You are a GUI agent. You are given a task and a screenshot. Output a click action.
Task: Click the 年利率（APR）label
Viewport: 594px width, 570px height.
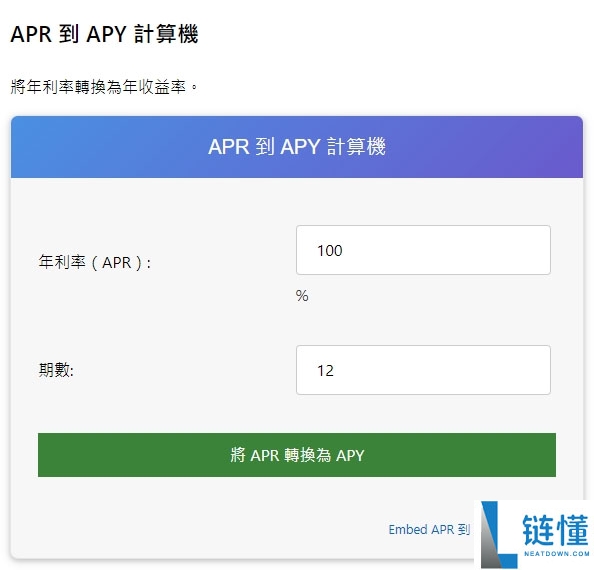click(95, 262)
